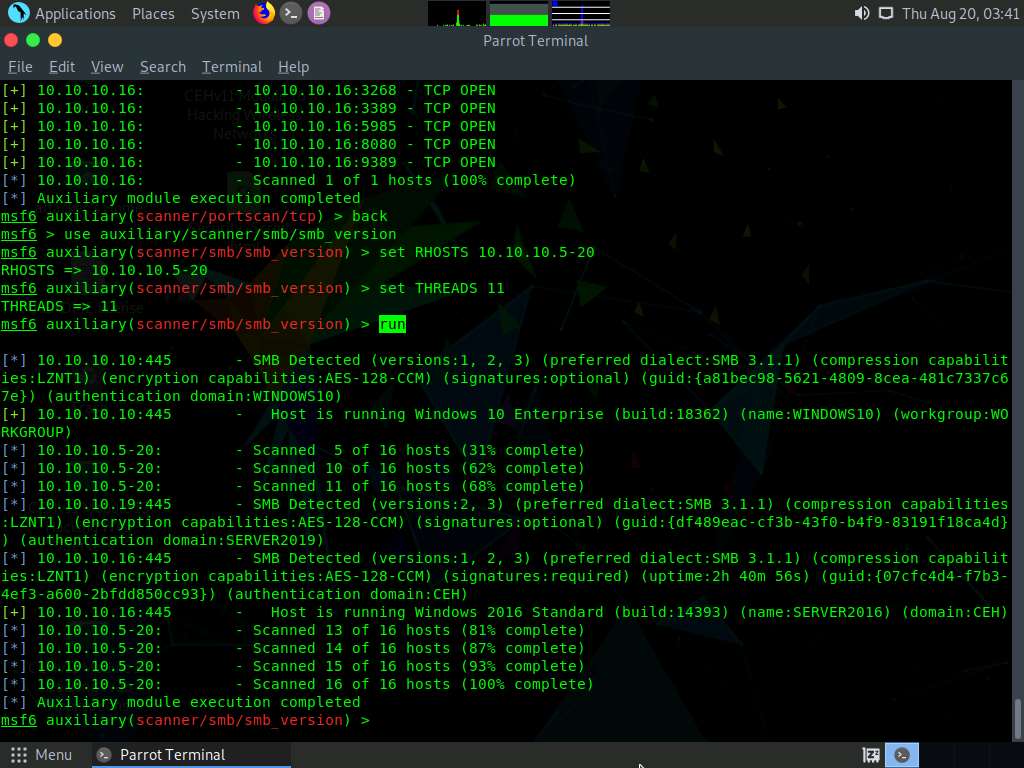Image resolution: width=1024 pixels, height=768 pixels.
Task: Open the Edit menu
Action: [62, 67]
